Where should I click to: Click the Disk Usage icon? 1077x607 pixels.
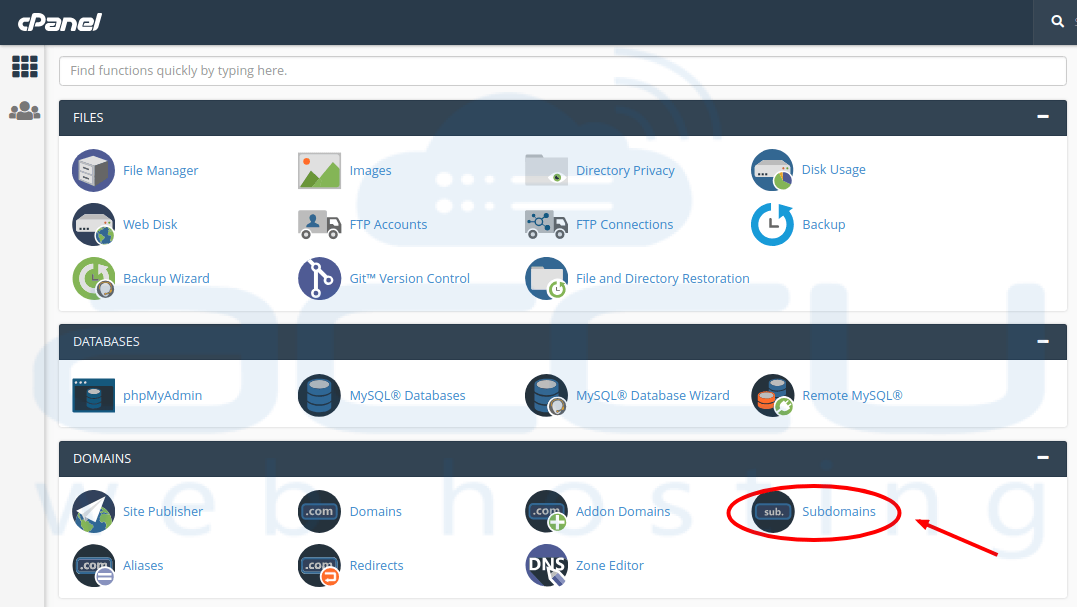tap(772, 170)
